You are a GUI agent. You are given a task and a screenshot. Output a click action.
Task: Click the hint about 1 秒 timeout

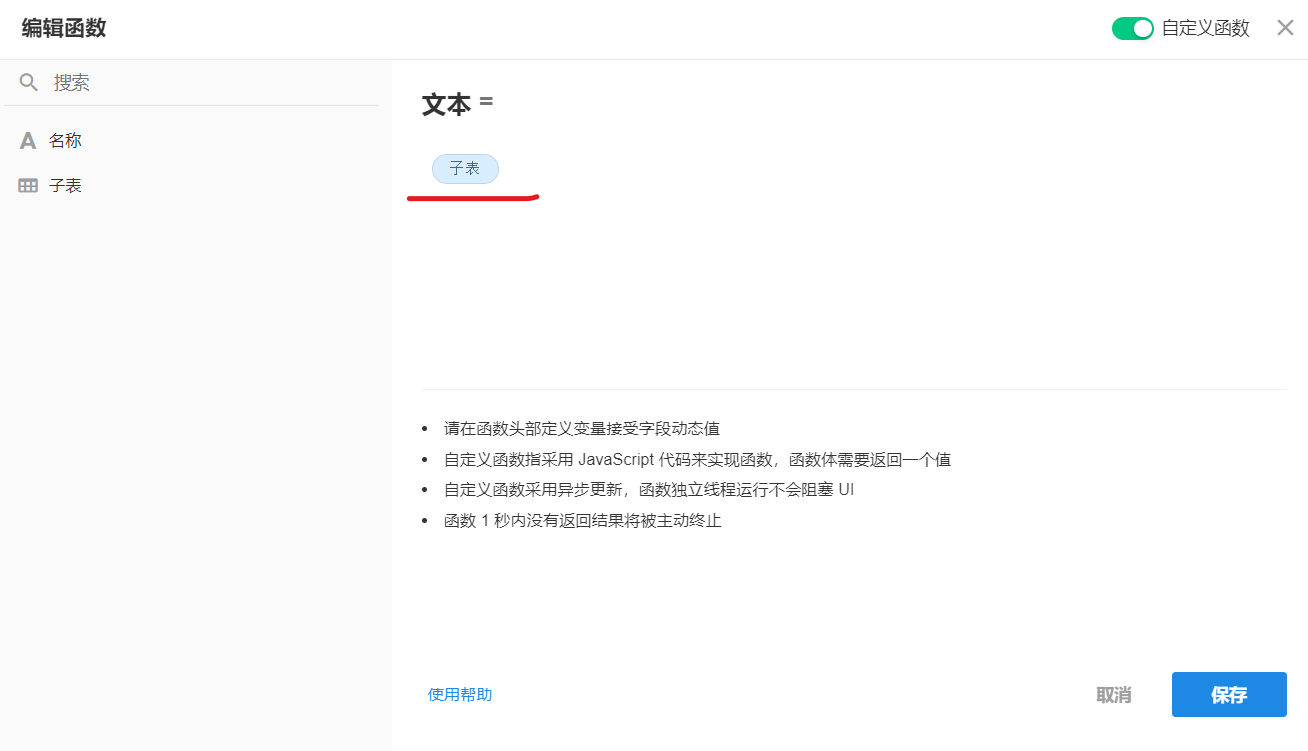pyautogui.click(x=582, y=521)
